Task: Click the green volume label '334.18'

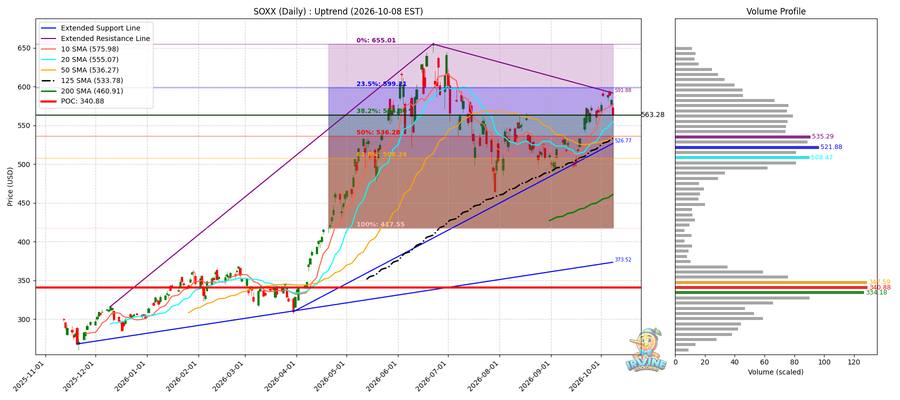Action: (x=874, y=293)
